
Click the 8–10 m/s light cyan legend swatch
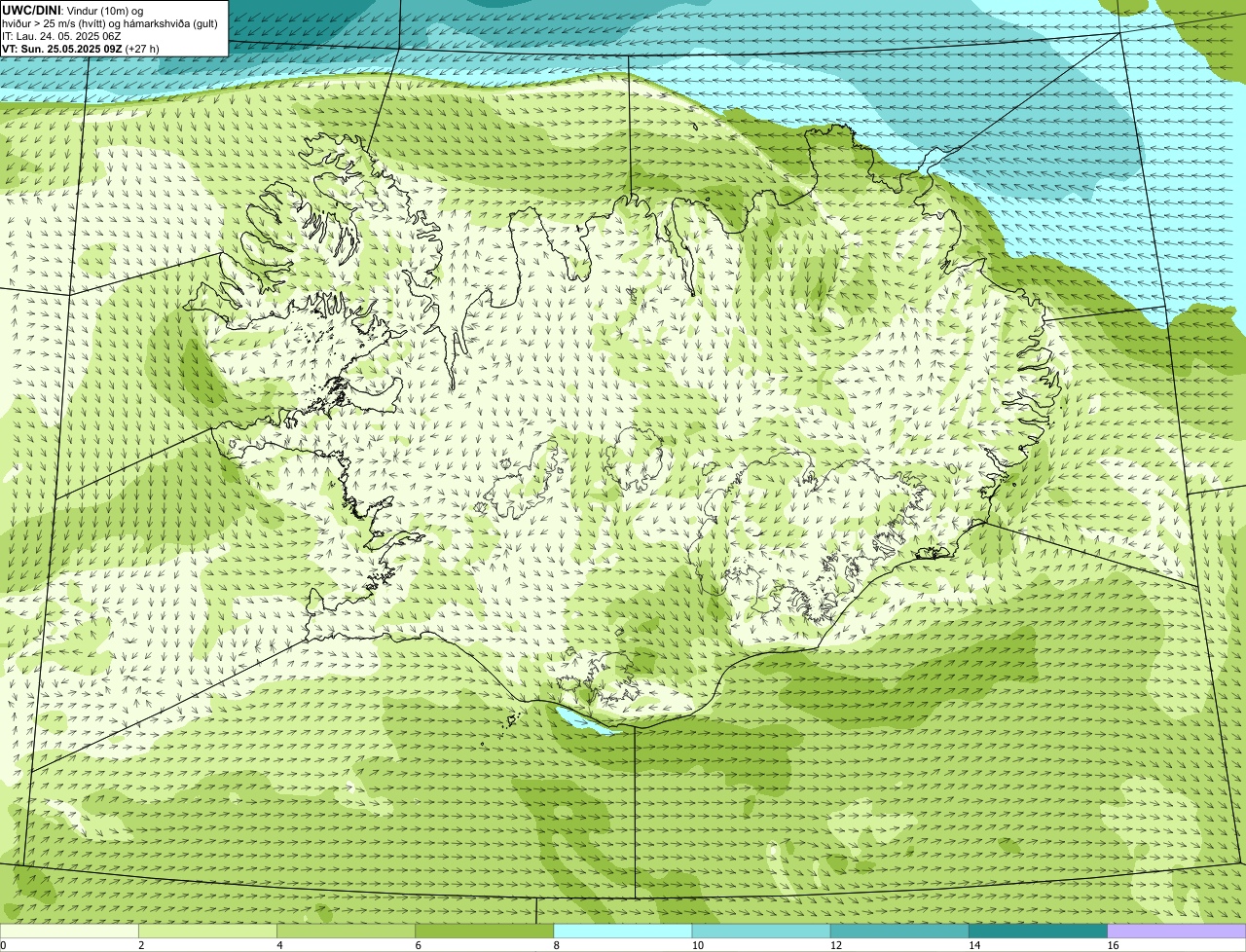(x=623, y=932)
